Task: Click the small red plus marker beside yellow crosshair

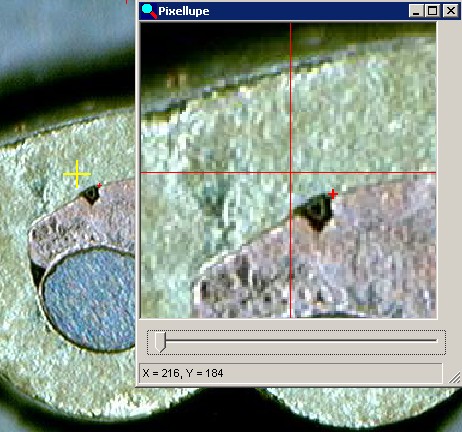Action: (99, 185)
